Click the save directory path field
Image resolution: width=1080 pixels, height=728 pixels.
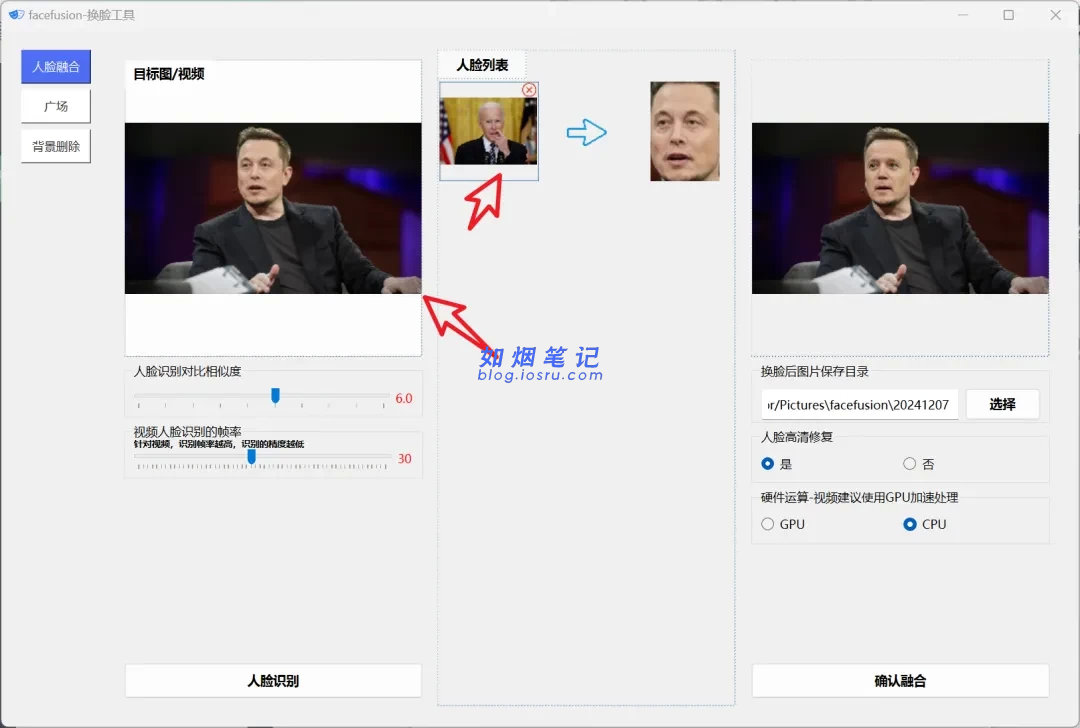pos(859,404)
